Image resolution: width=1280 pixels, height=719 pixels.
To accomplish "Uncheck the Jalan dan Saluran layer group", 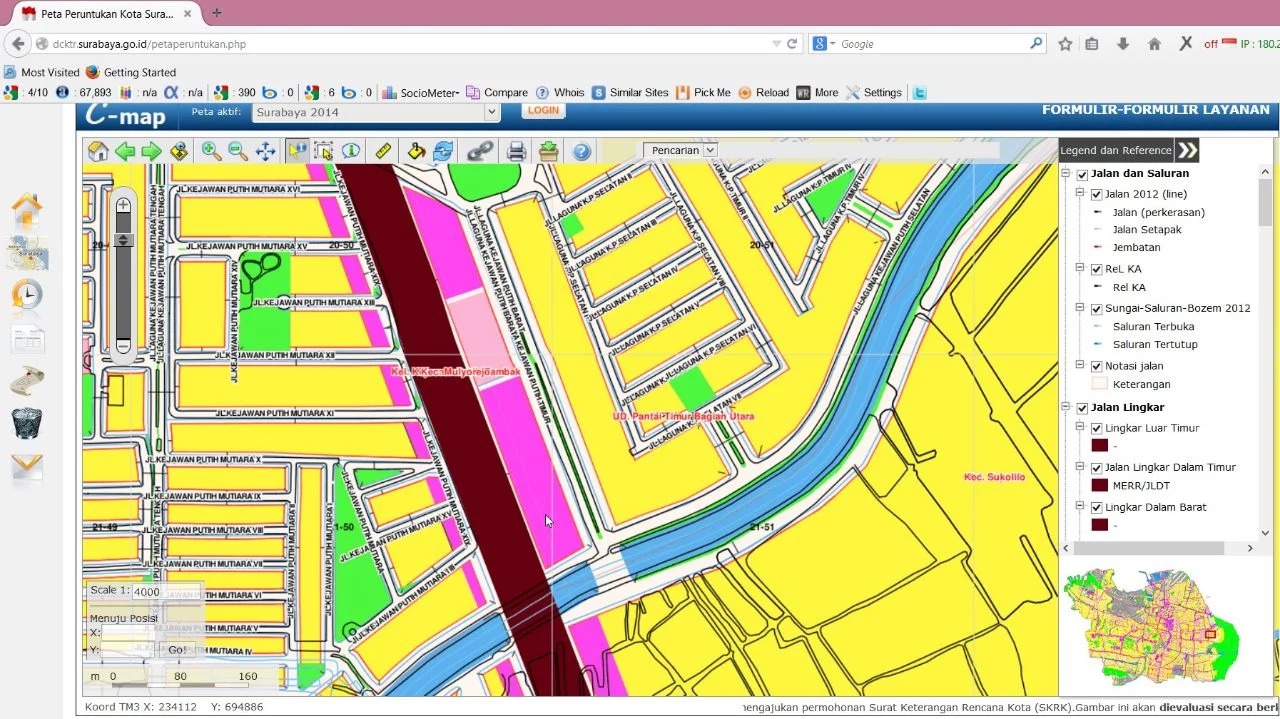I will pyautogui.click(x=1082, y=174).
